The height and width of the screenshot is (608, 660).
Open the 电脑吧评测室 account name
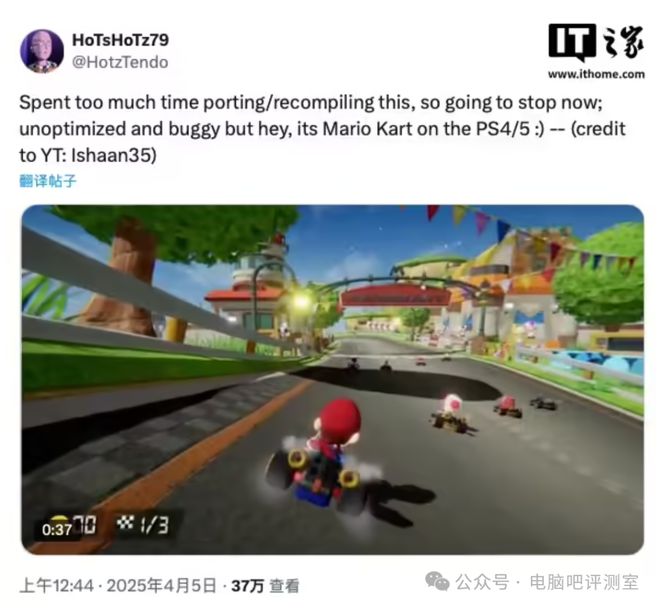coord(584,582)
